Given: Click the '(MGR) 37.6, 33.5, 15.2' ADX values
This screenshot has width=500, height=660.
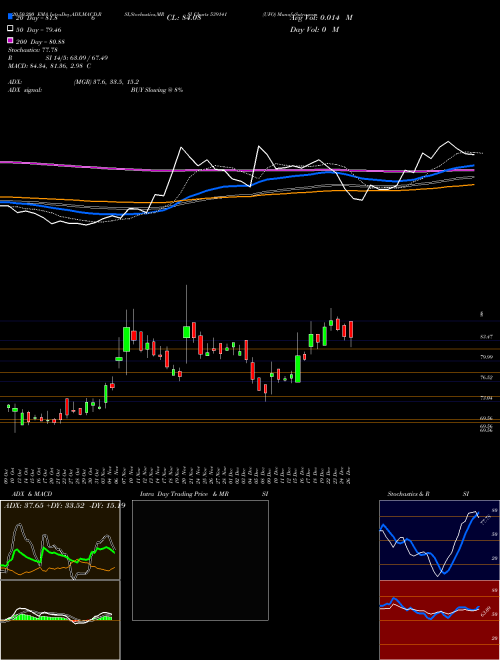Looking at the screenshot, I should tap(106, 82).
